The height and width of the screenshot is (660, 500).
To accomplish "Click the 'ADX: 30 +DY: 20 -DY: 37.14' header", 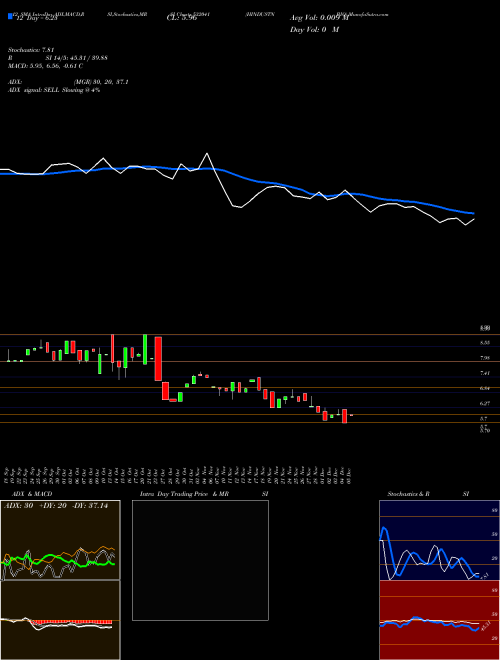I will pyautogui.click(x=56, y=506).
